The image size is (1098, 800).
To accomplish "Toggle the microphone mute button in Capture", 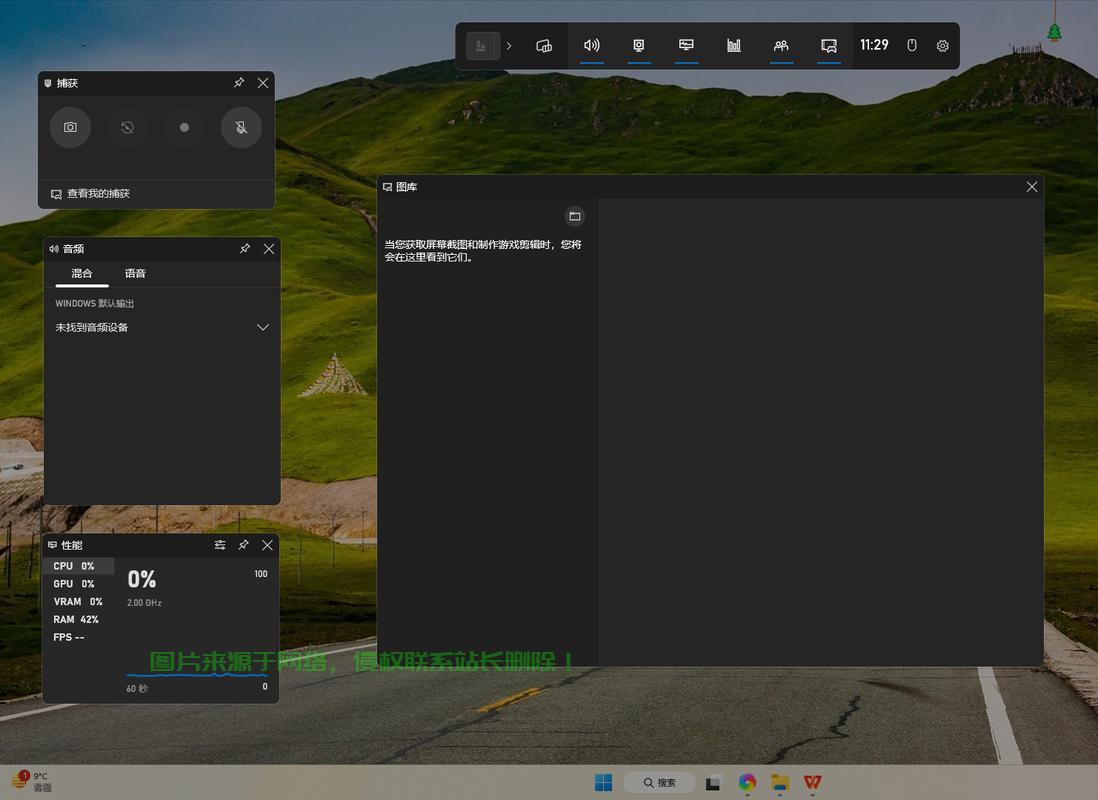I will pos(241,127).
